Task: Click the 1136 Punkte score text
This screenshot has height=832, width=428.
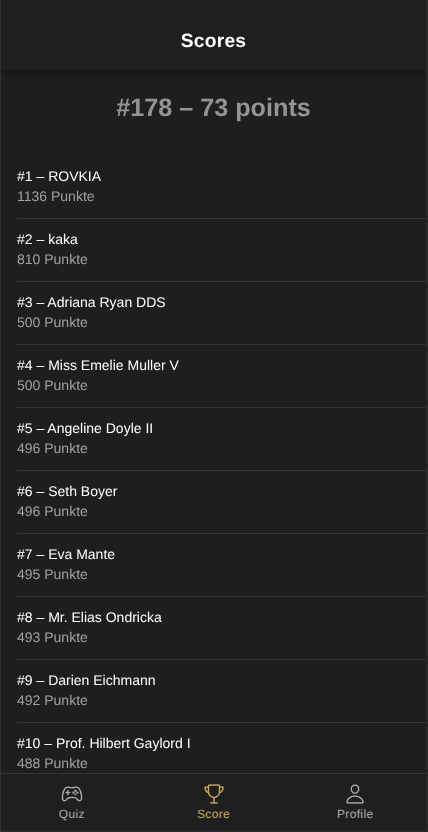Action: (x=56, y=197)
